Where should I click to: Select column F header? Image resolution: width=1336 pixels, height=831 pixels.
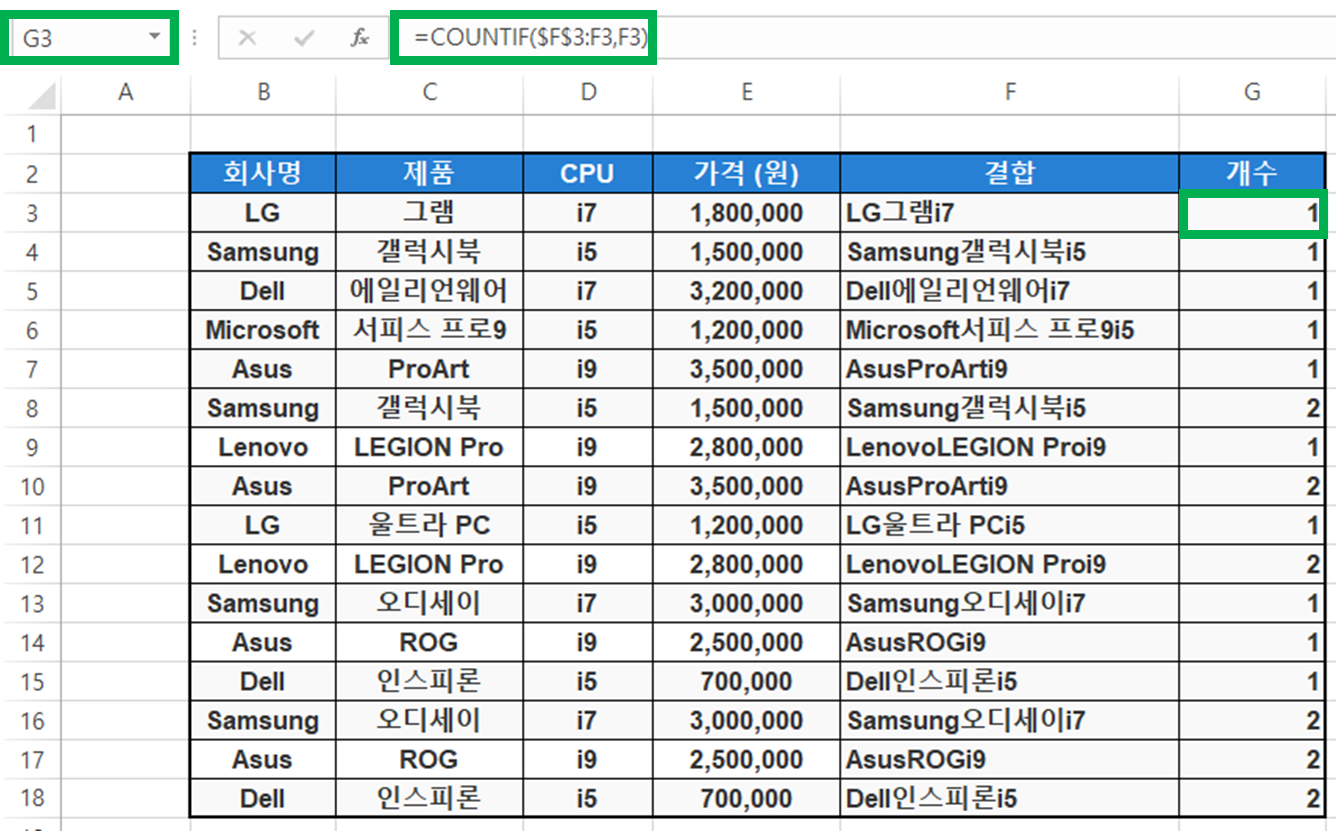(x=1010, y=92)
